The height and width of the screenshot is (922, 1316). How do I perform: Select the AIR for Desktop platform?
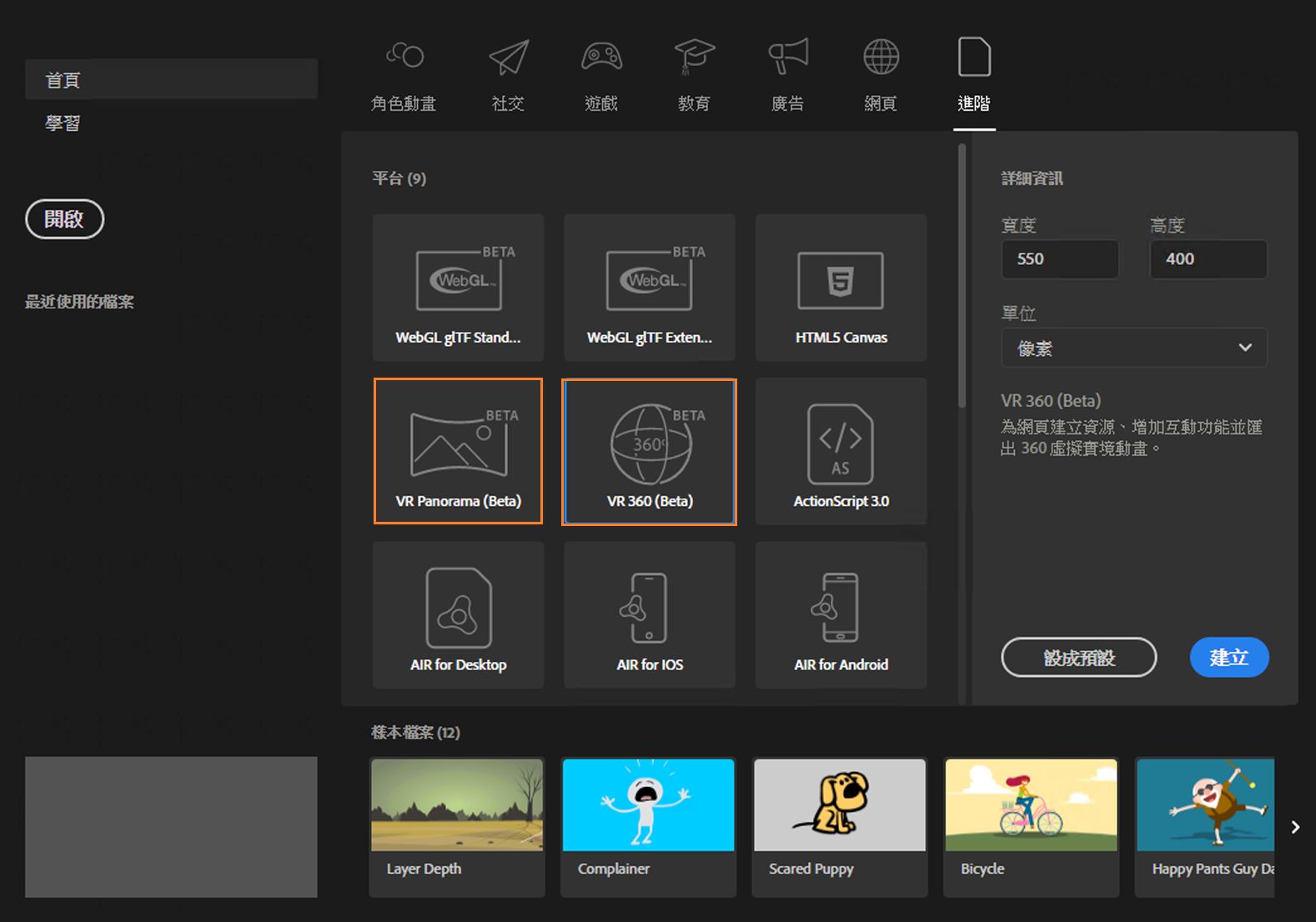click(x=458, y=614)
